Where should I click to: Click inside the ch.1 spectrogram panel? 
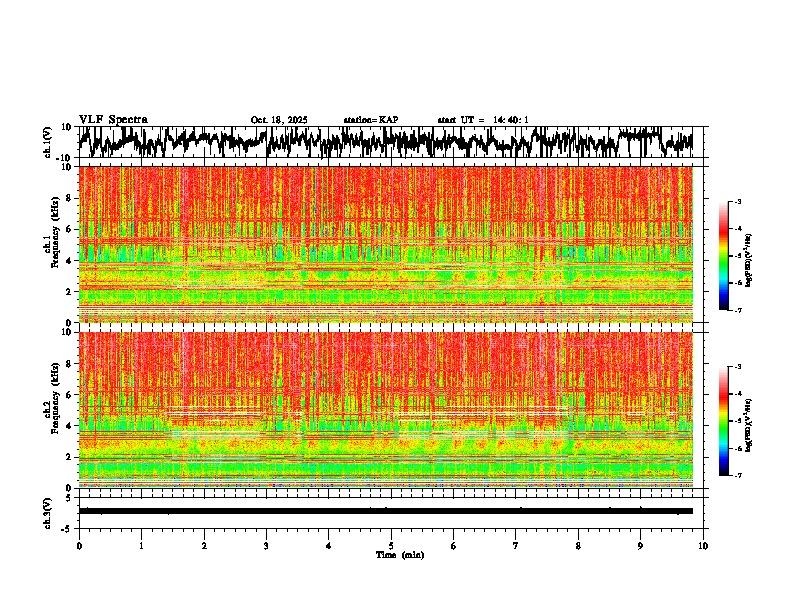386,244
